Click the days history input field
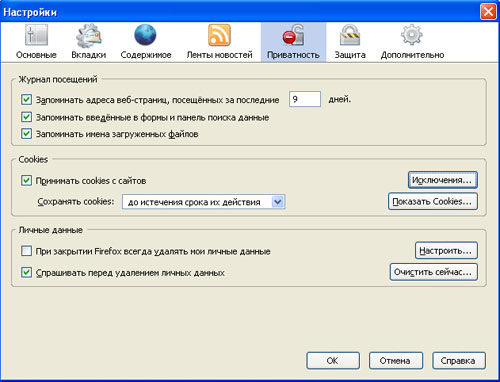Screen dimensions: 500x382 tap(305, 99)
